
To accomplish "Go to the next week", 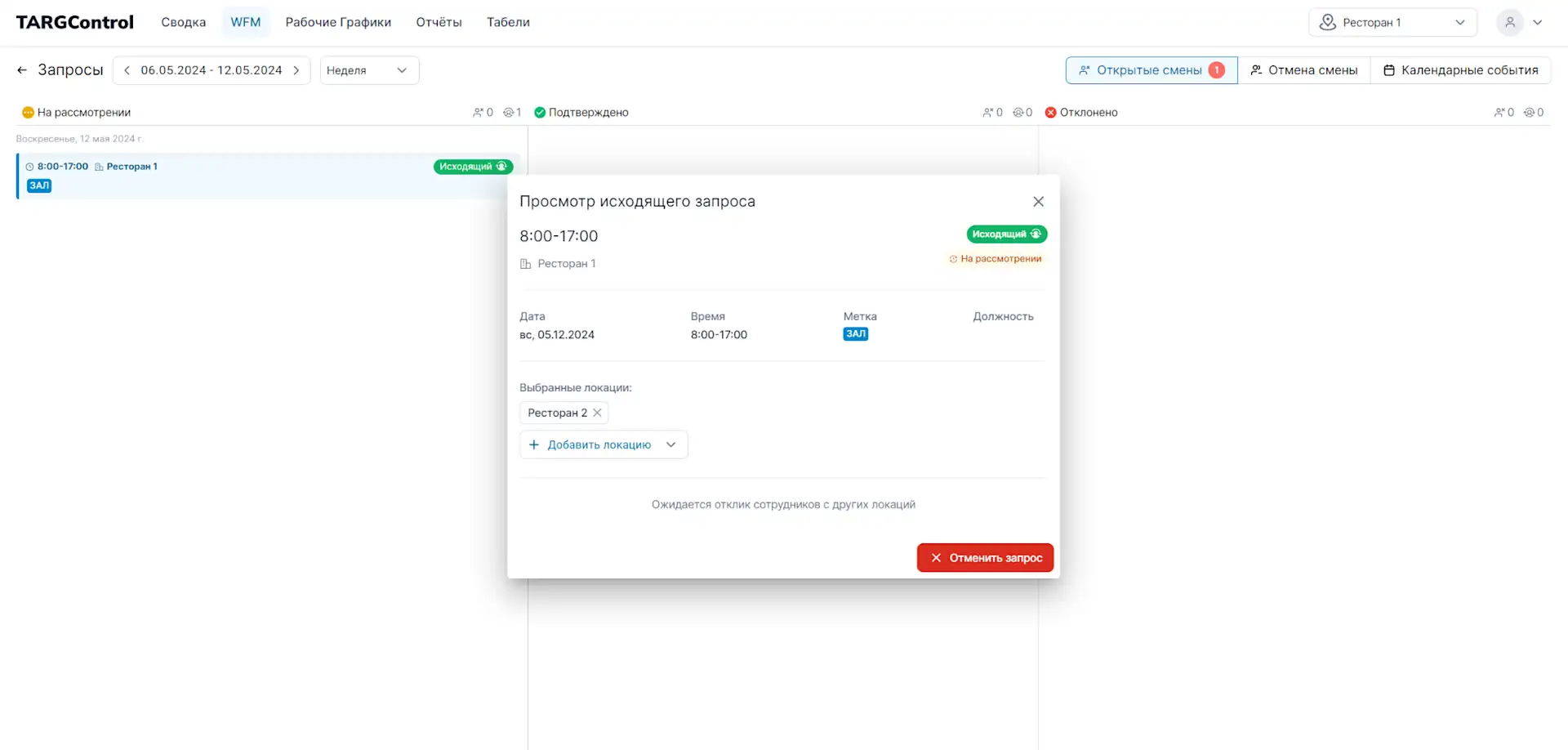I will point(296,70).
